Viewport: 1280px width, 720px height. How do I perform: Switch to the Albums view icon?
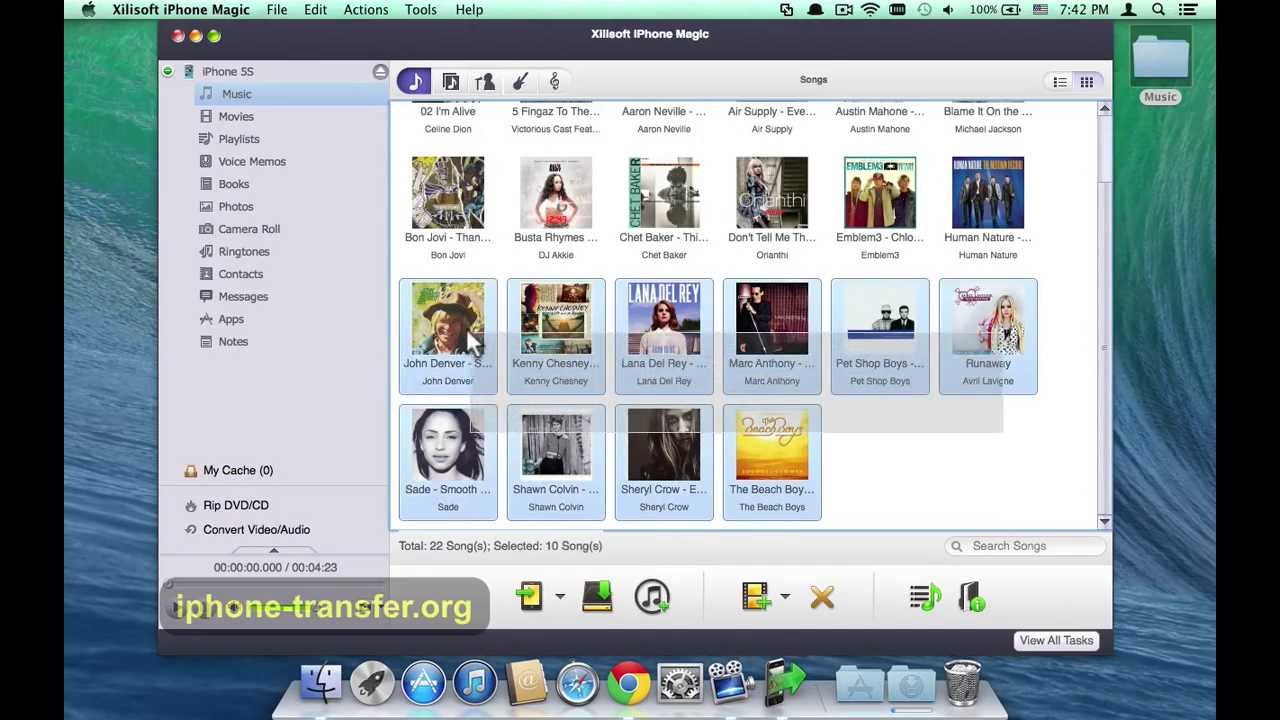pos(451,82)
